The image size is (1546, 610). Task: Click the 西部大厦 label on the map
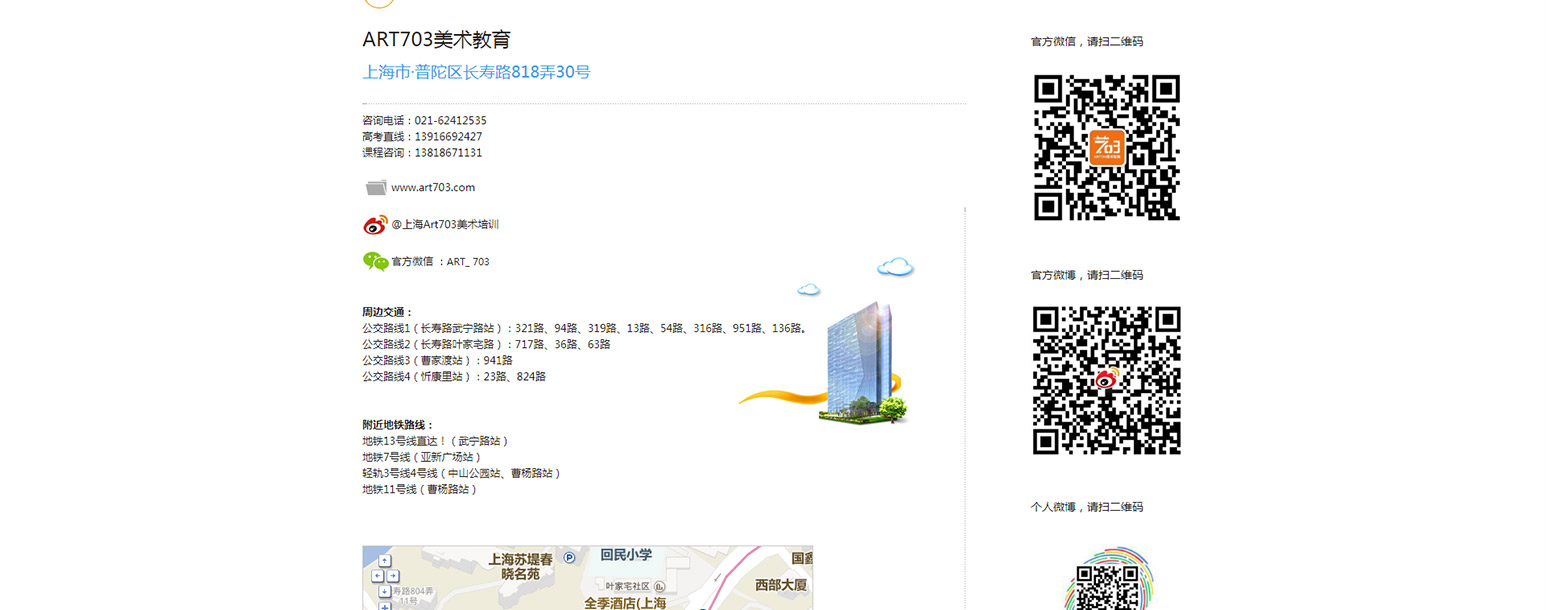(781, 585)
